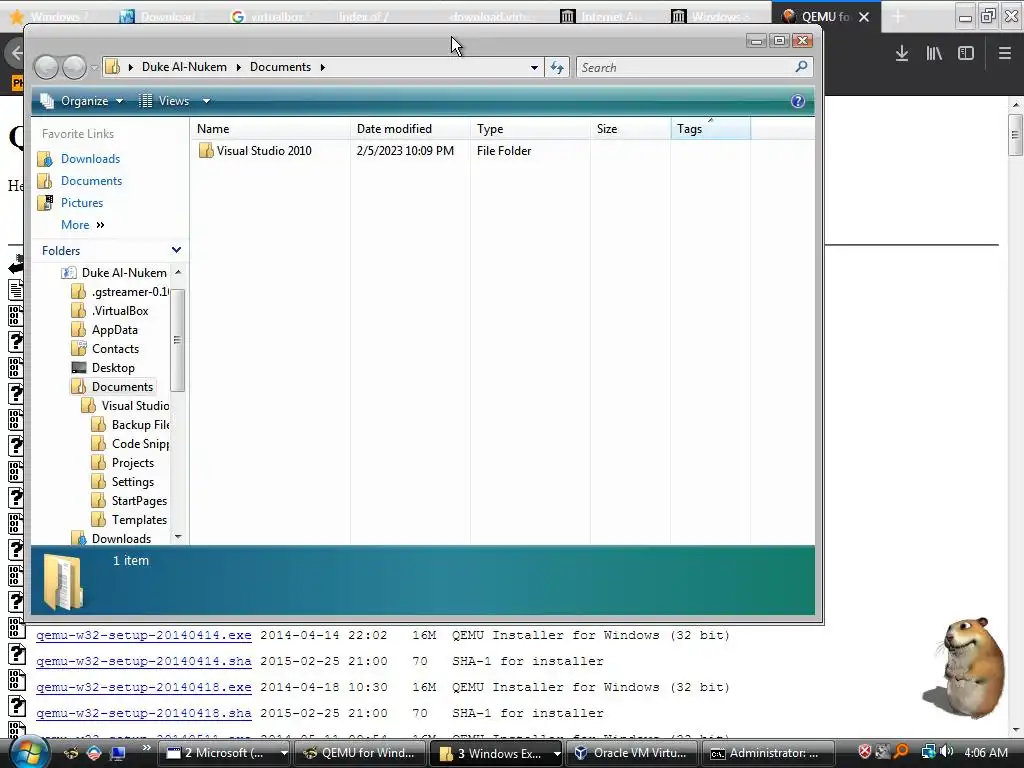Open qemu-w32-setup-20140418.sha link

[144, 713]
